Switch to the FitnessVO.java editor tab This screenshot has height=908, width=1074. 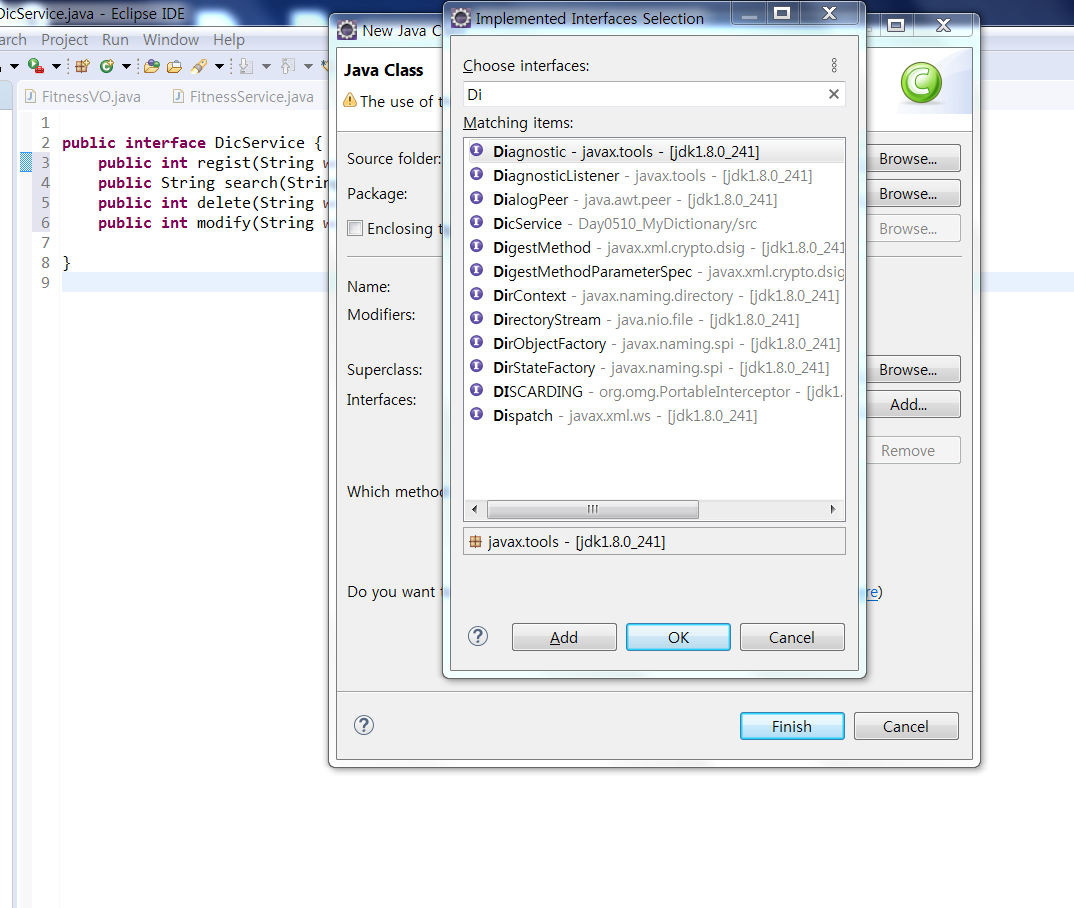point(83,97)
